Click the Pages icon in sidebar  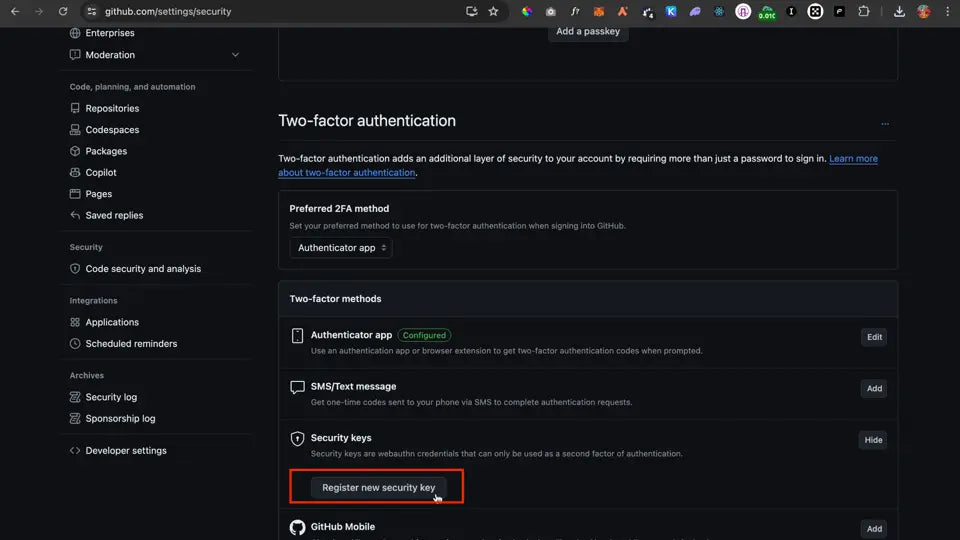pos(75,193)
